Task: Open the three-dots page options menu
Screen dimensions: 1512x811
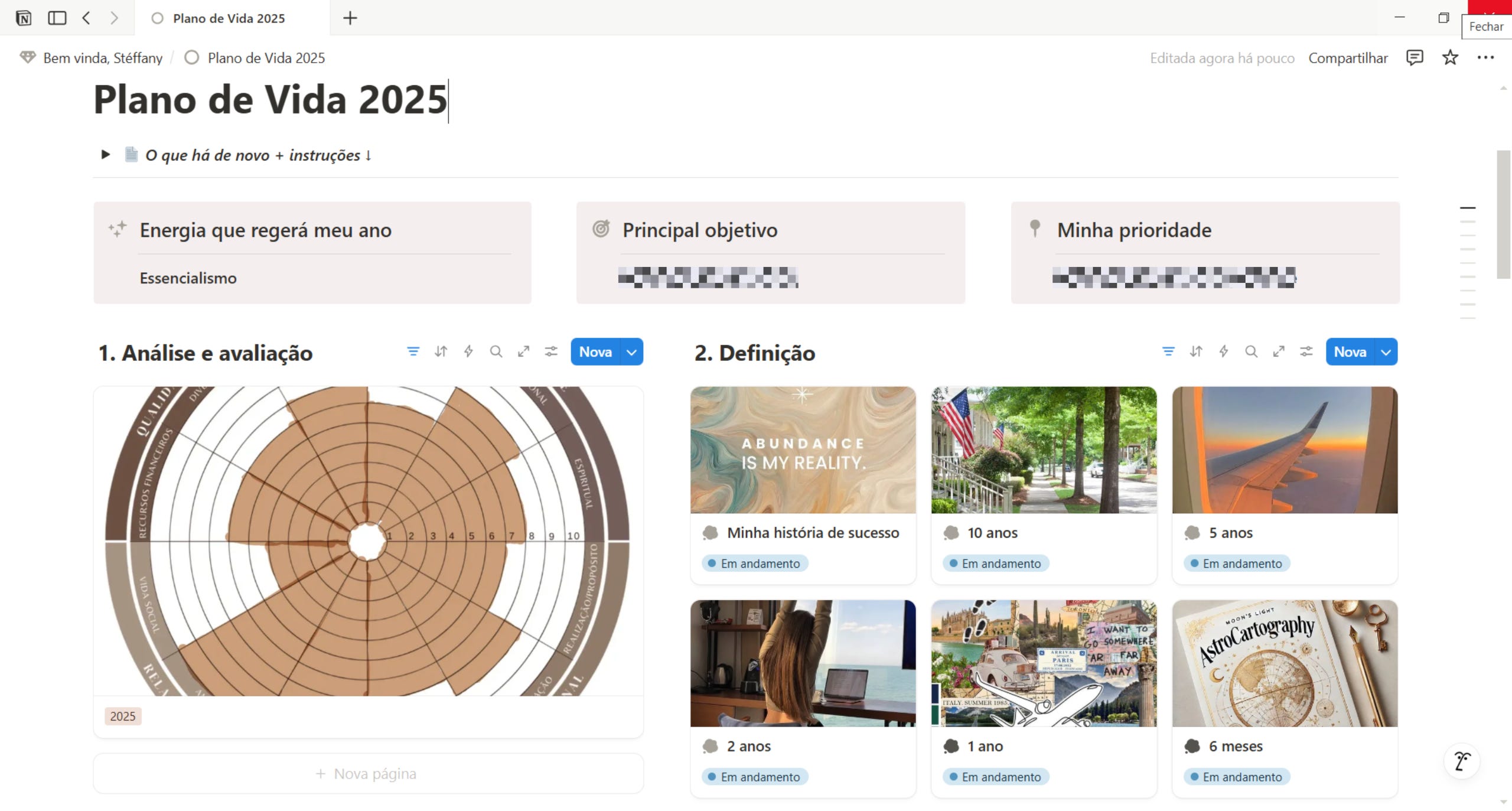Action: coord(1485,57)
